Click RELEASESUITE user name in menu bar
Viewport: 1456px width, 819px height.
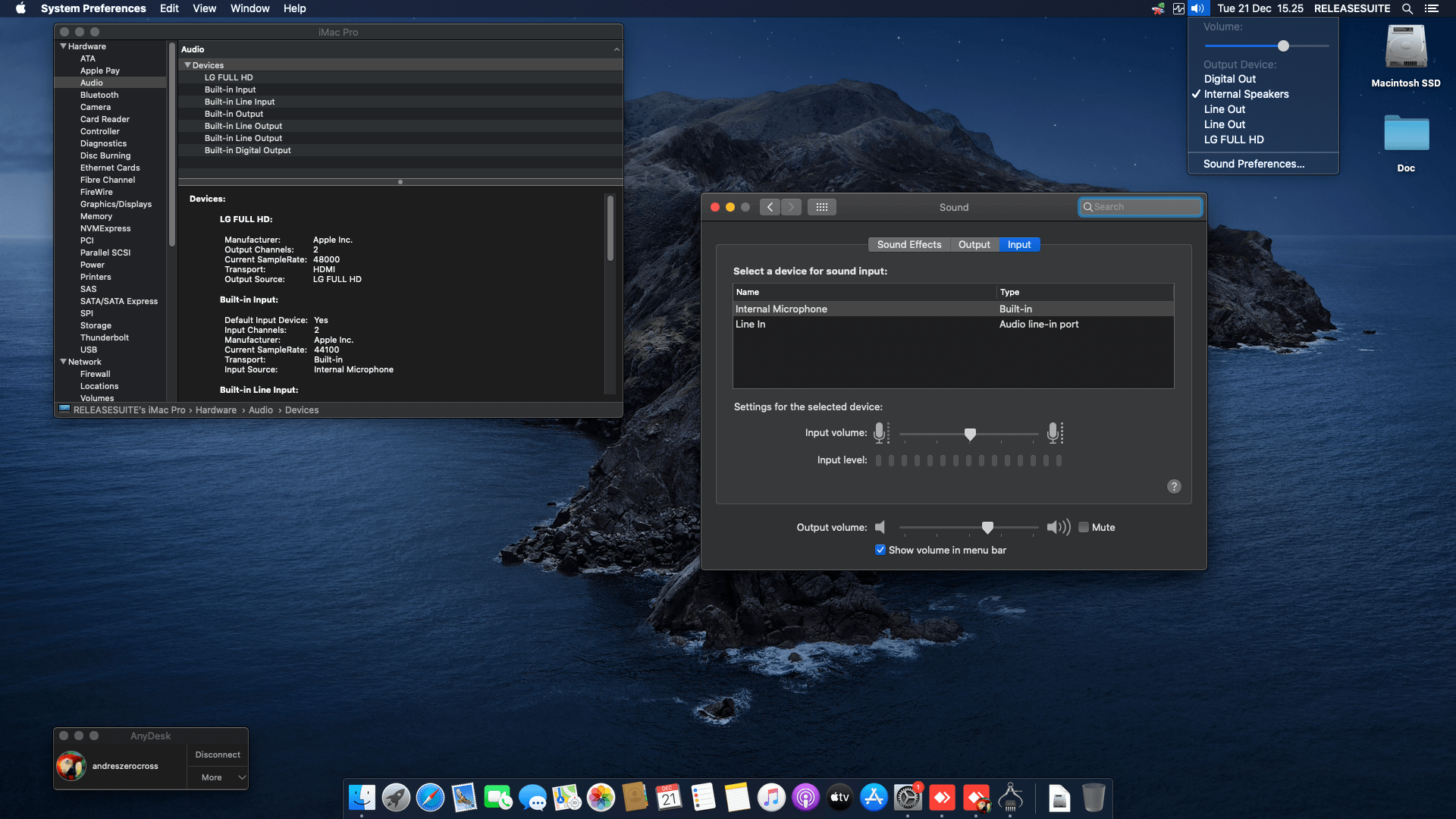(1352, 8)
